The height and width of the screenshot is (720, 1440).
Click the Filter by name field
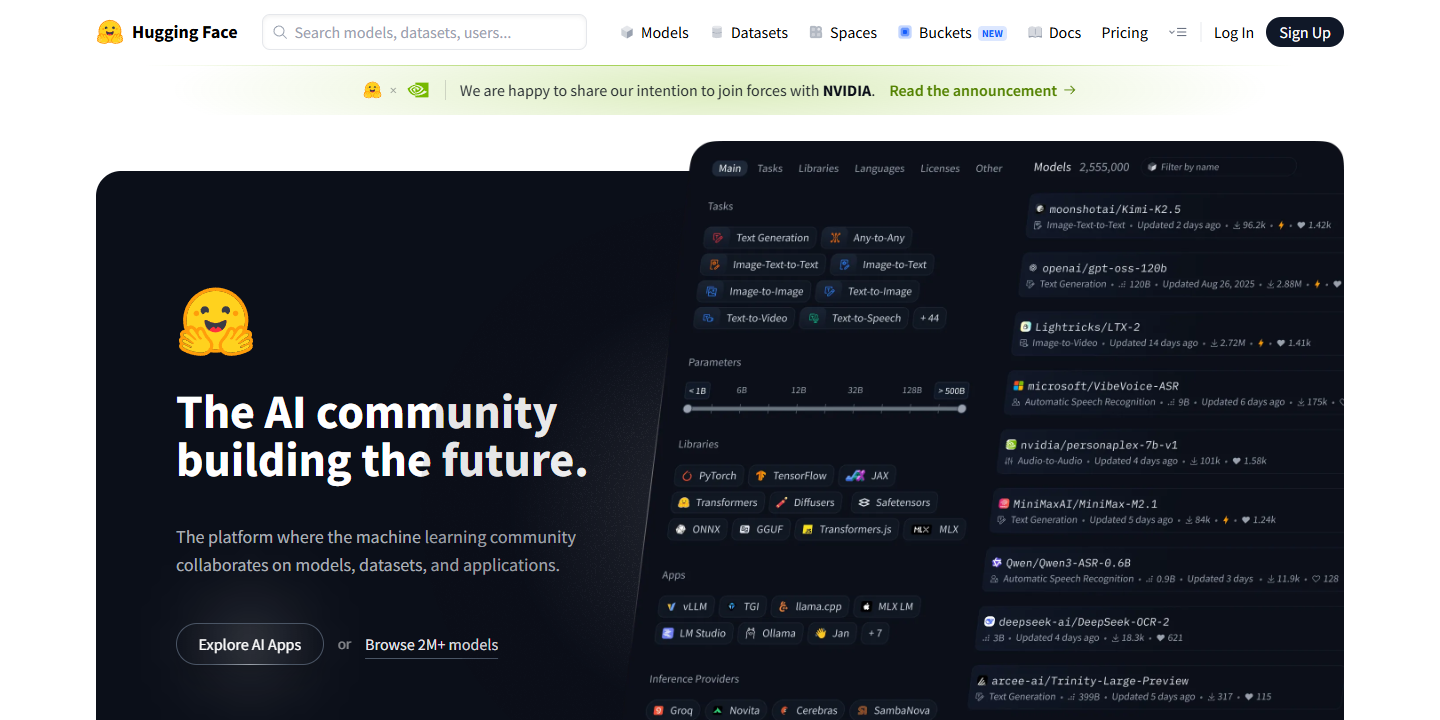[1220, 167]
